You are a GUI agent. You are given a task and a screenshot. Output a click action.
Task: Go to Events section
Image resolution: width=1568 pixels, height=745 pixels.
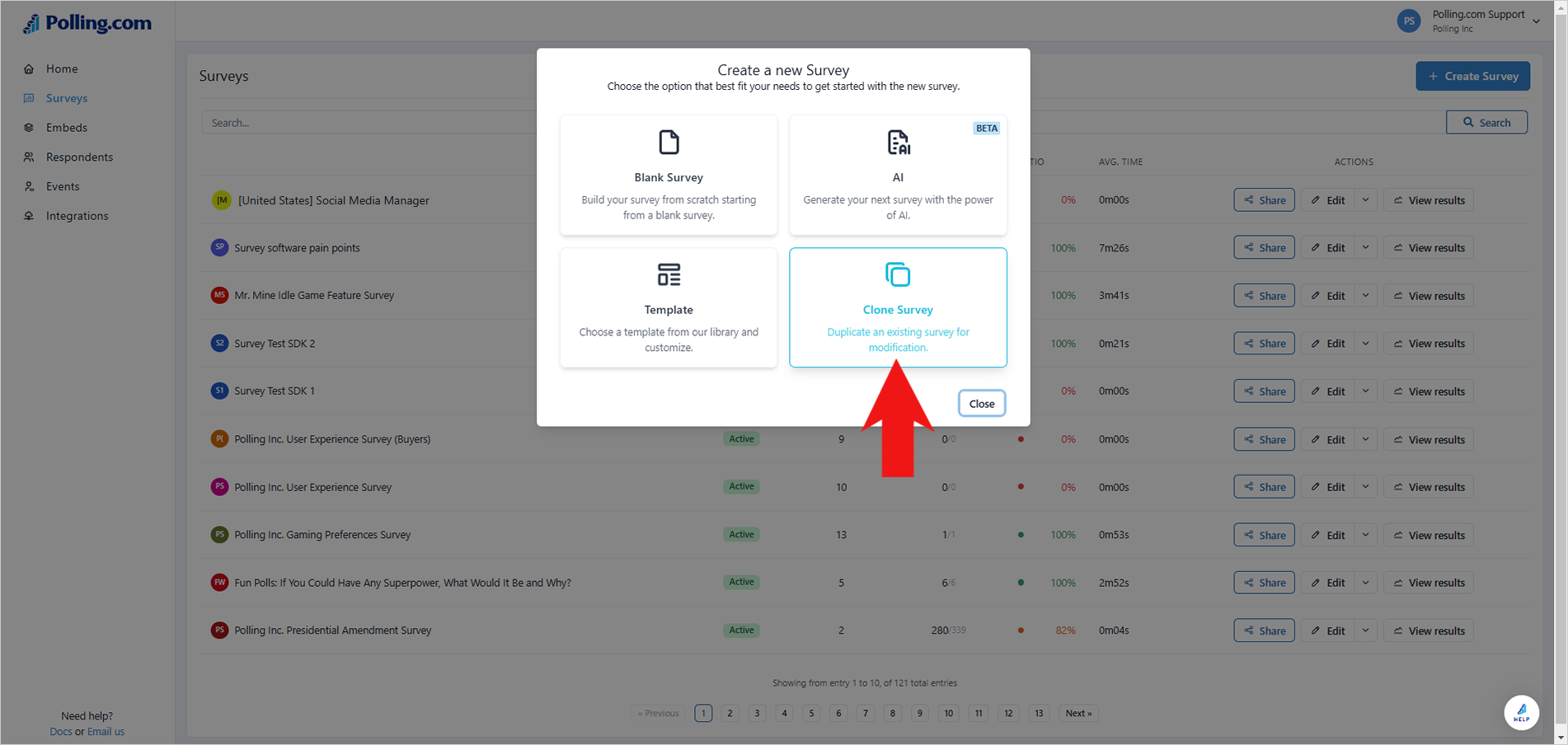point(63,187)
